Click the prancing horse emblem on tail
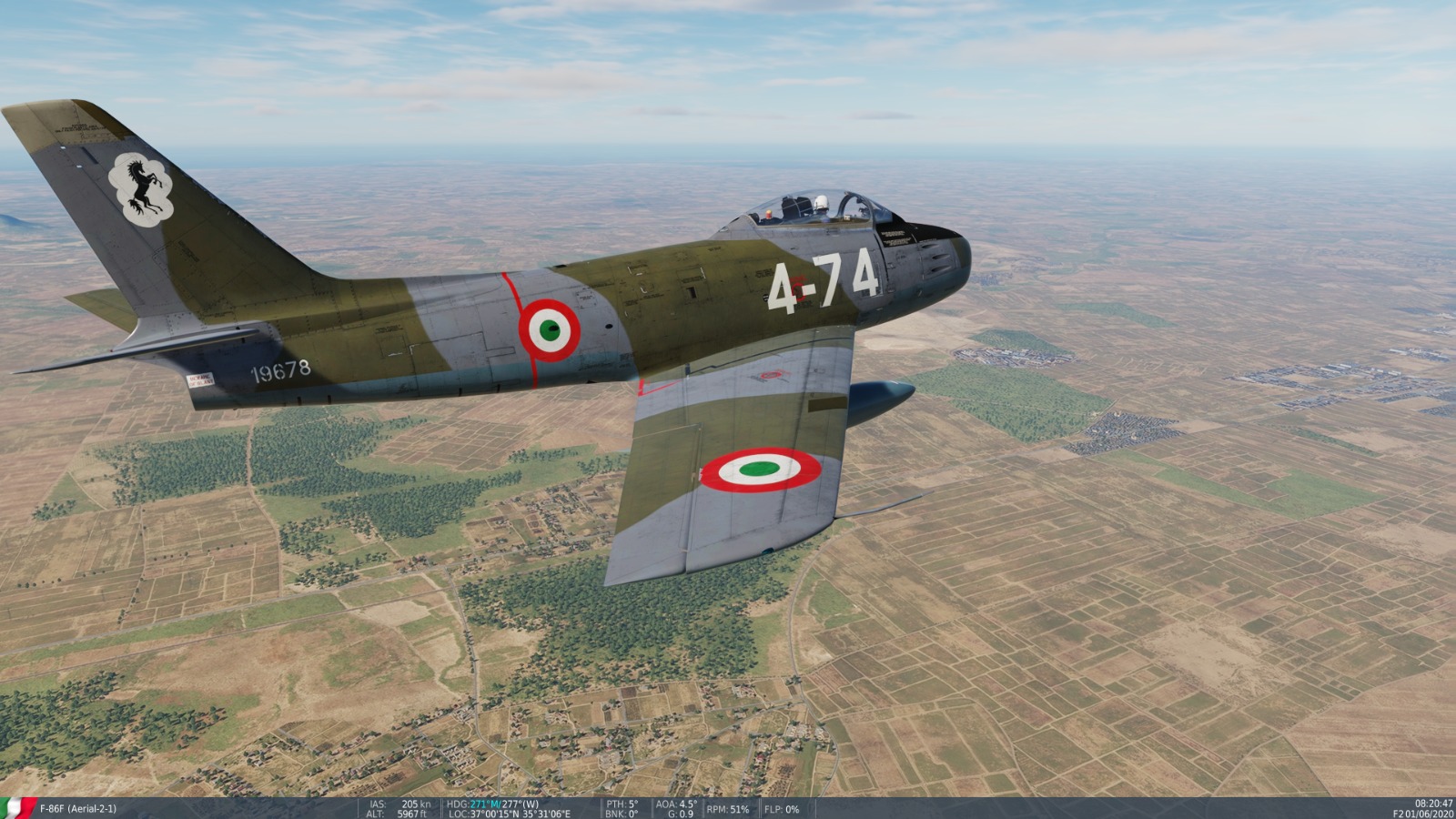The height and width of the screenshot is (819, 1456). pyautogui.click(x=141, y=189)
